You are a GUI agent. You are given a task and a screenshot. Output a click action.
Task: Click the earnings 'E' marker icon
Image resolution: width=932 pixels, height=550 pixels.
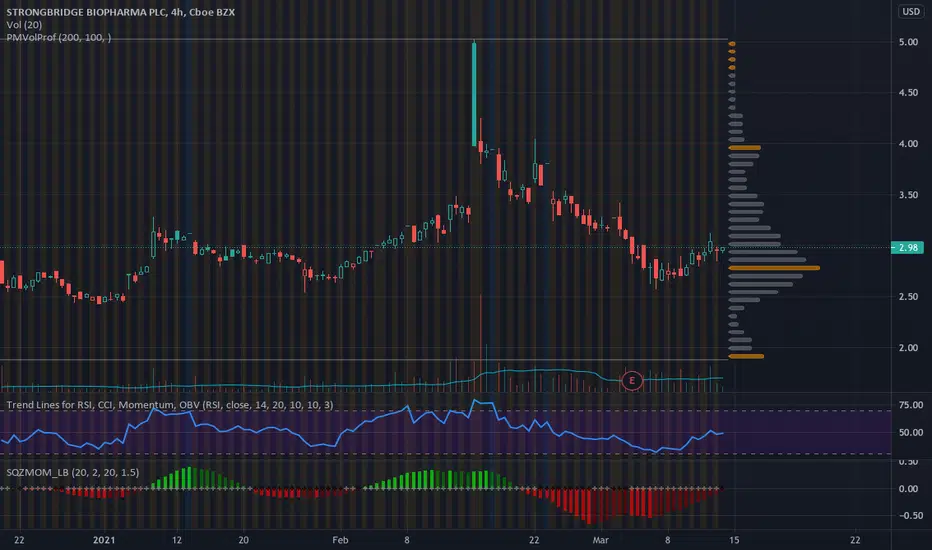[x=632, y=381]
